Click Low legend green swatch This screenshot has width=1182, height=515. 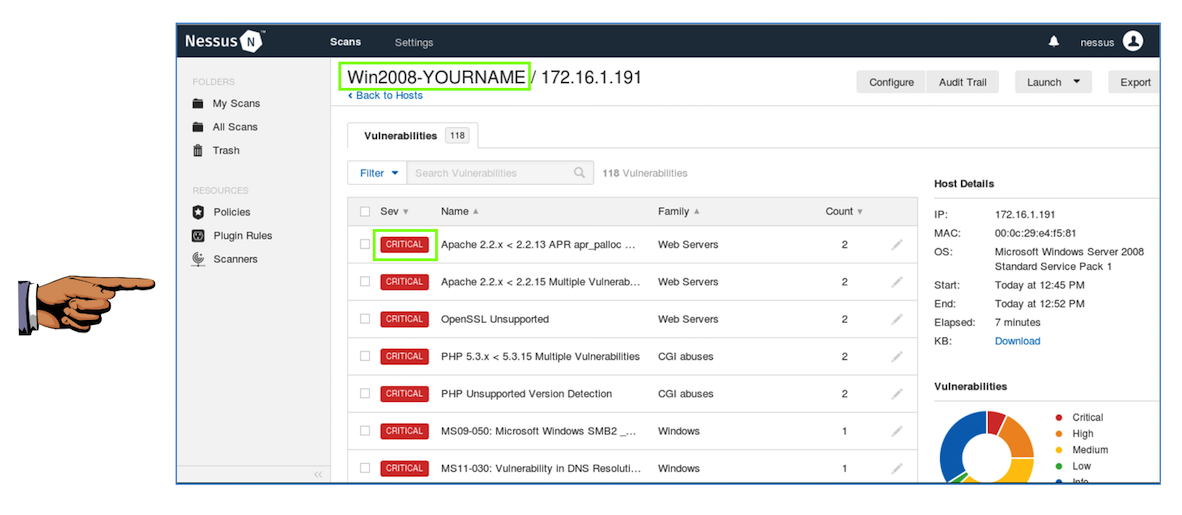1059,466
